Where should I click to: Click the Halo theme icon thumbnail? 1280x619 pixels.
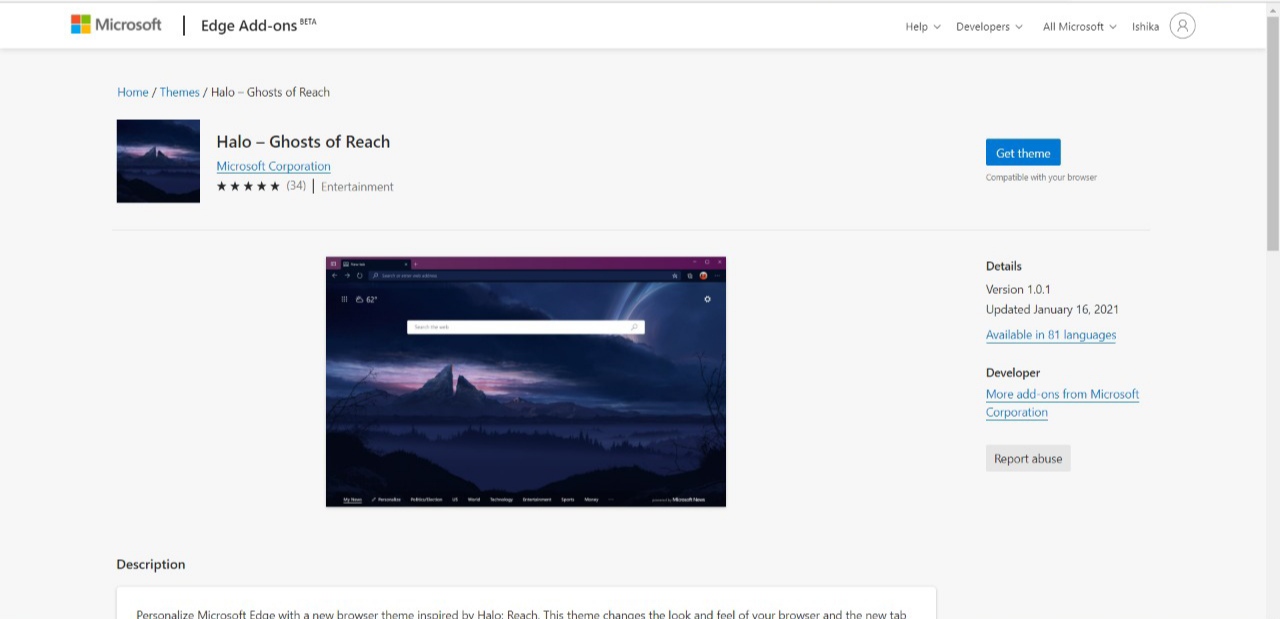(x=158, y=161)
